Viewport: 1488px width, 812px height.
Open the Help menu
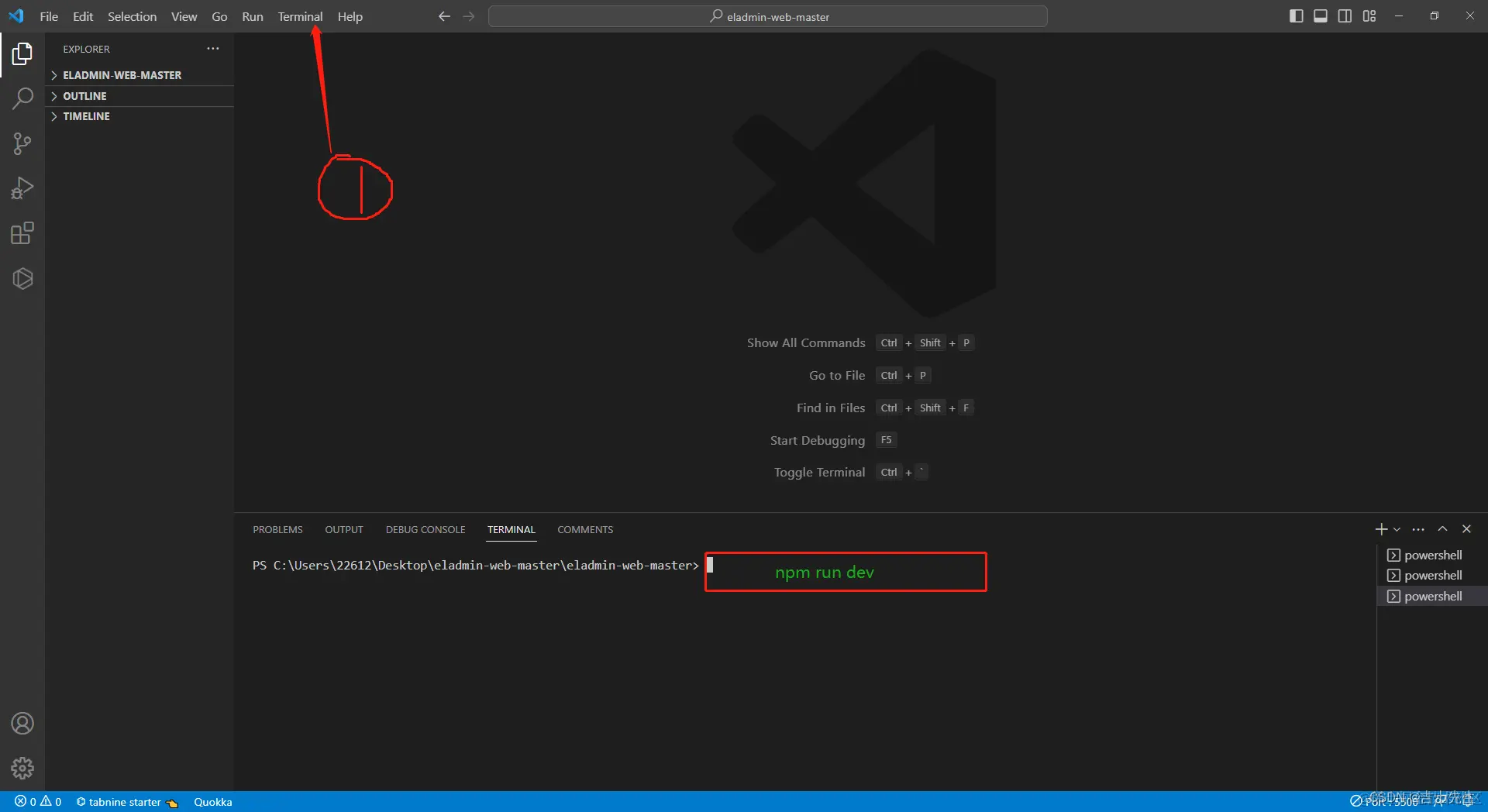[350, 16]
